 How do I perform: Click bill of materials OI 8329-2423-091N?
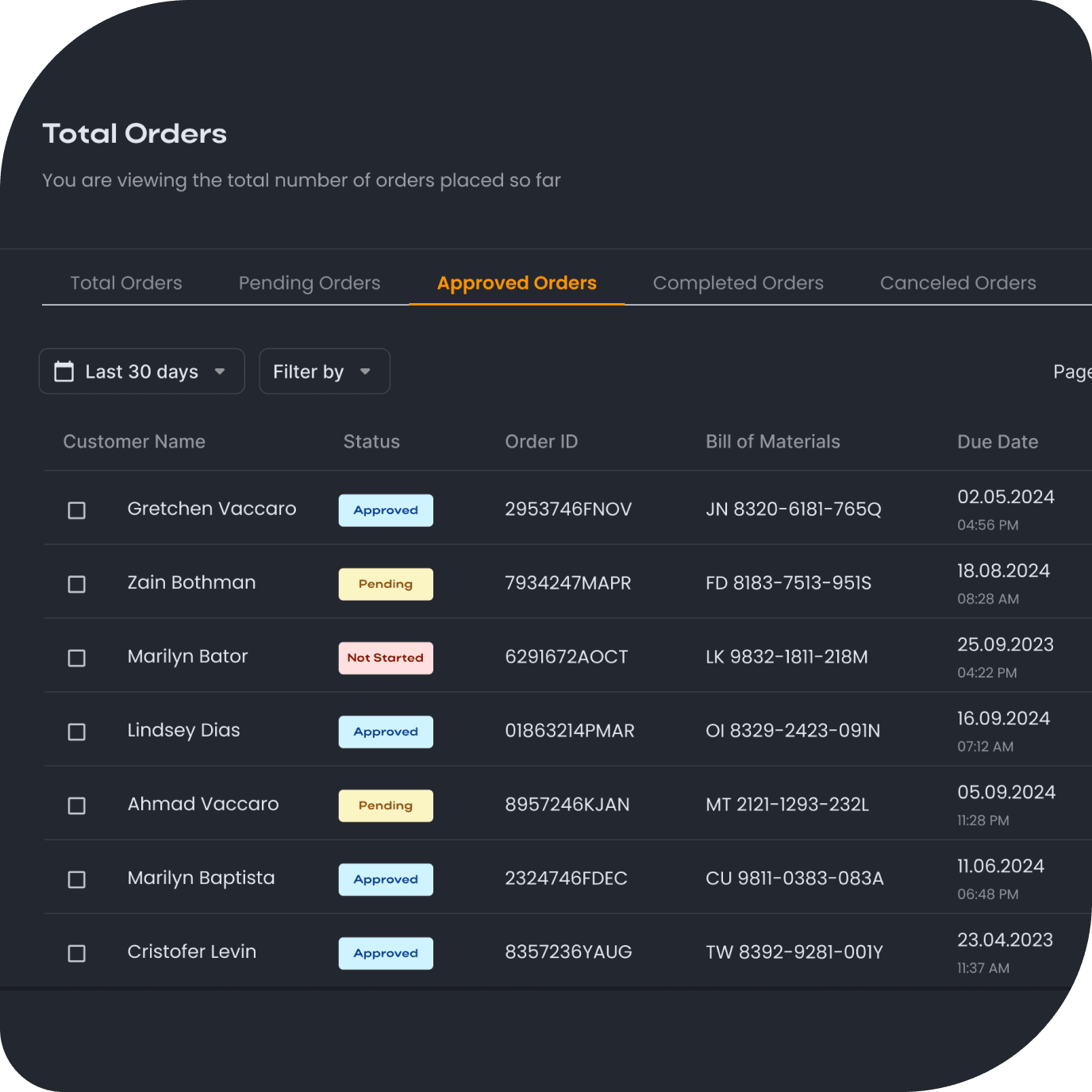[794, 731]
